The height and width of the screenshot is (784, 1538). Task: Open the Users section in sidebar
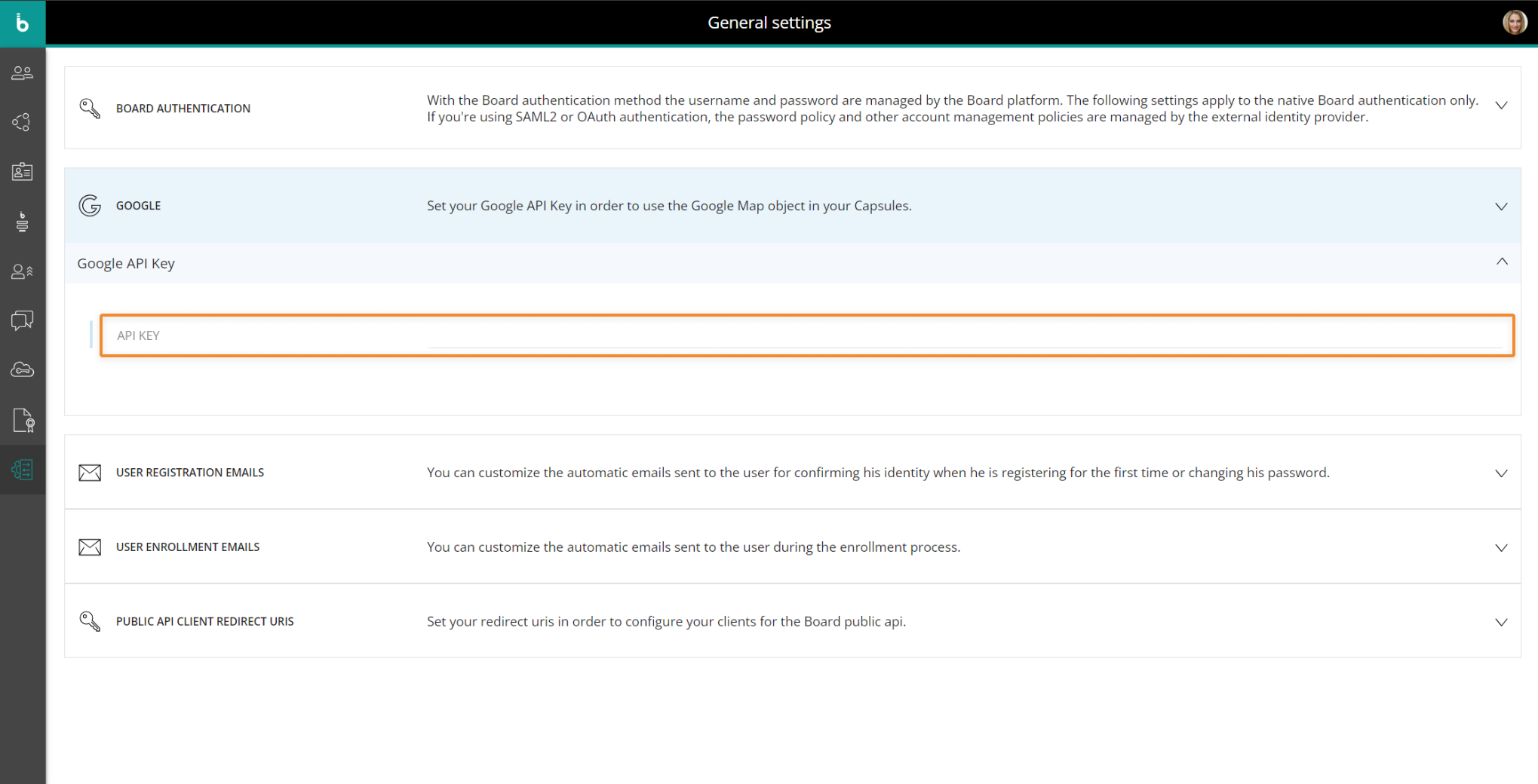[23, 73]
